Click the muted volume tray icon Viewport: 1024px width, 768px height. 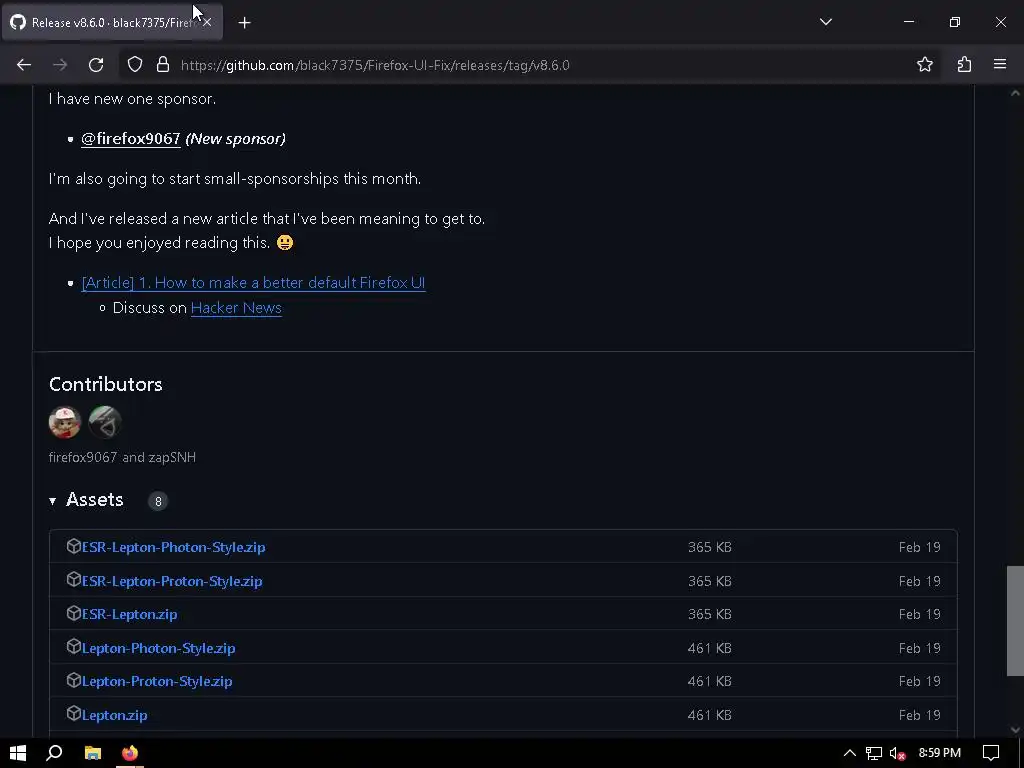coord(898,753)
